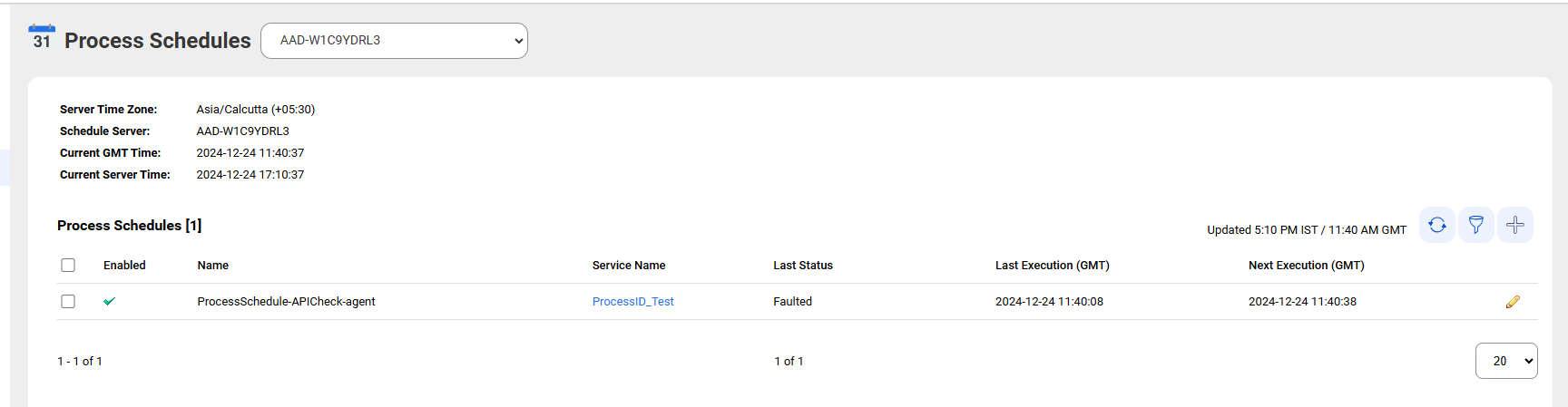Click next execution value 2024-12-24 11:40:38
The height and width of the screenshot is (407, 1568).
pos(1303,302)
